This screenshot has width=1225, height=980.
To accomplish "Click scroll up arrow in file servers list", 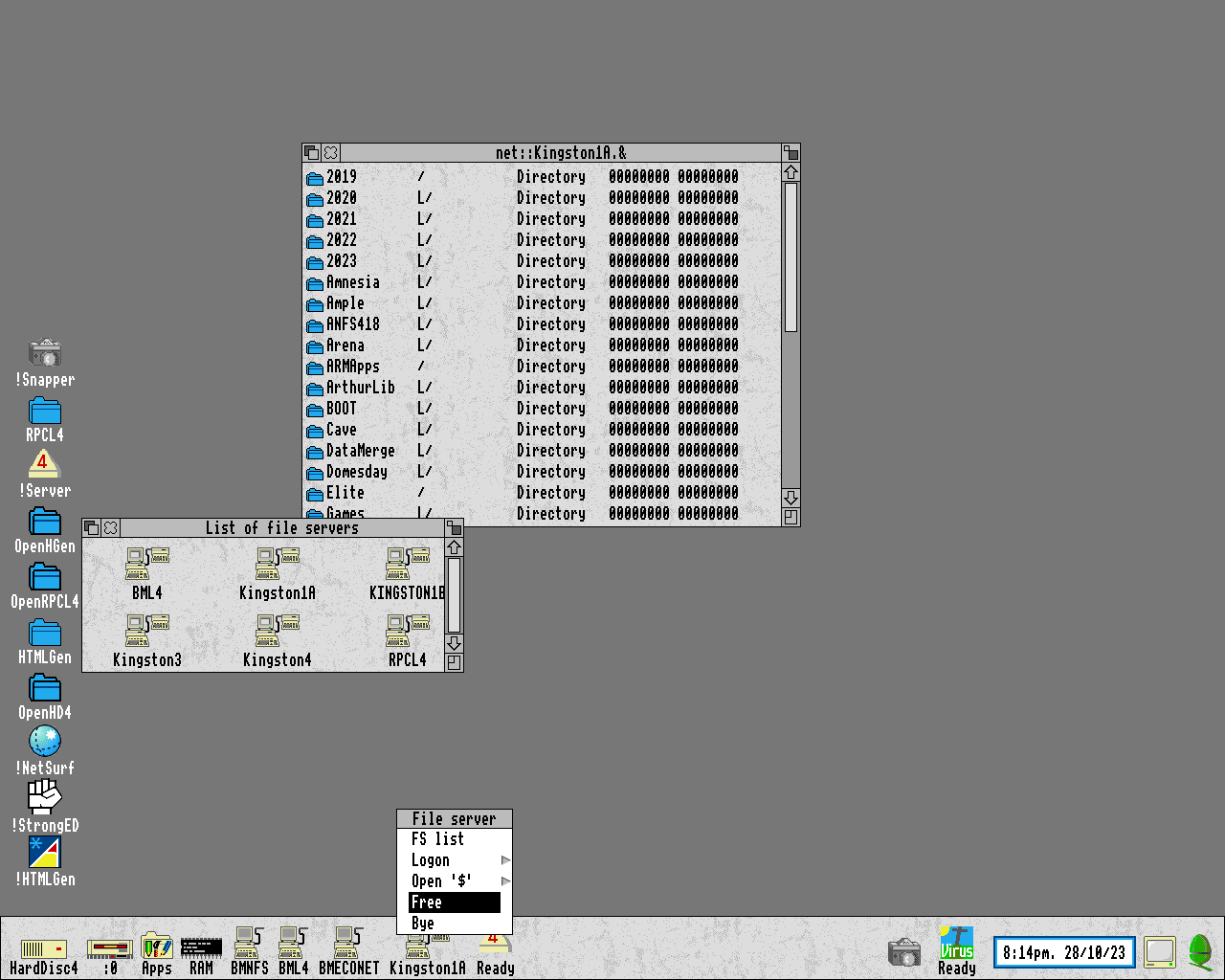I will click(455, 547).
